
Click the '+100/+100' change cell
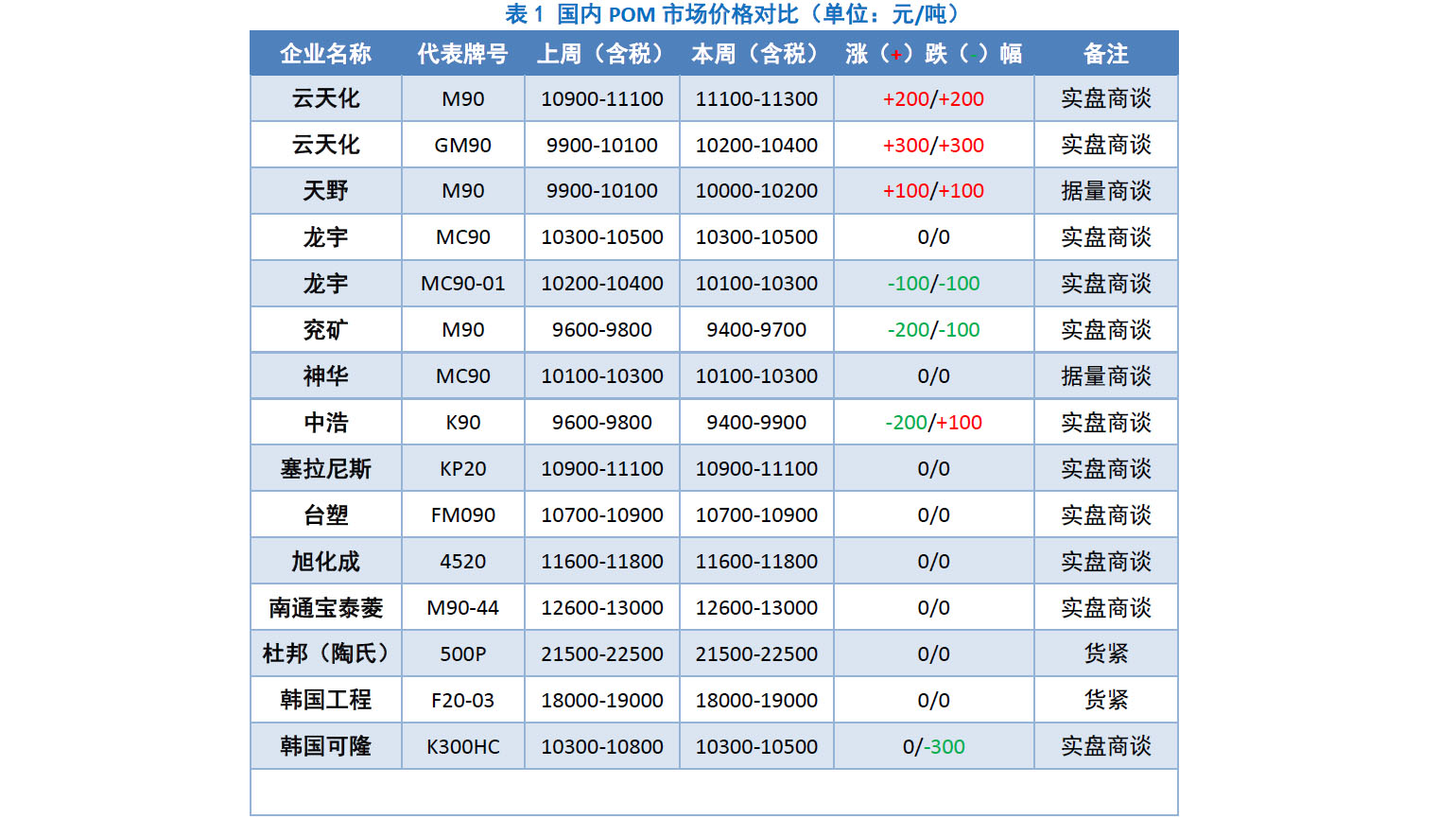[x=934, y=191]
